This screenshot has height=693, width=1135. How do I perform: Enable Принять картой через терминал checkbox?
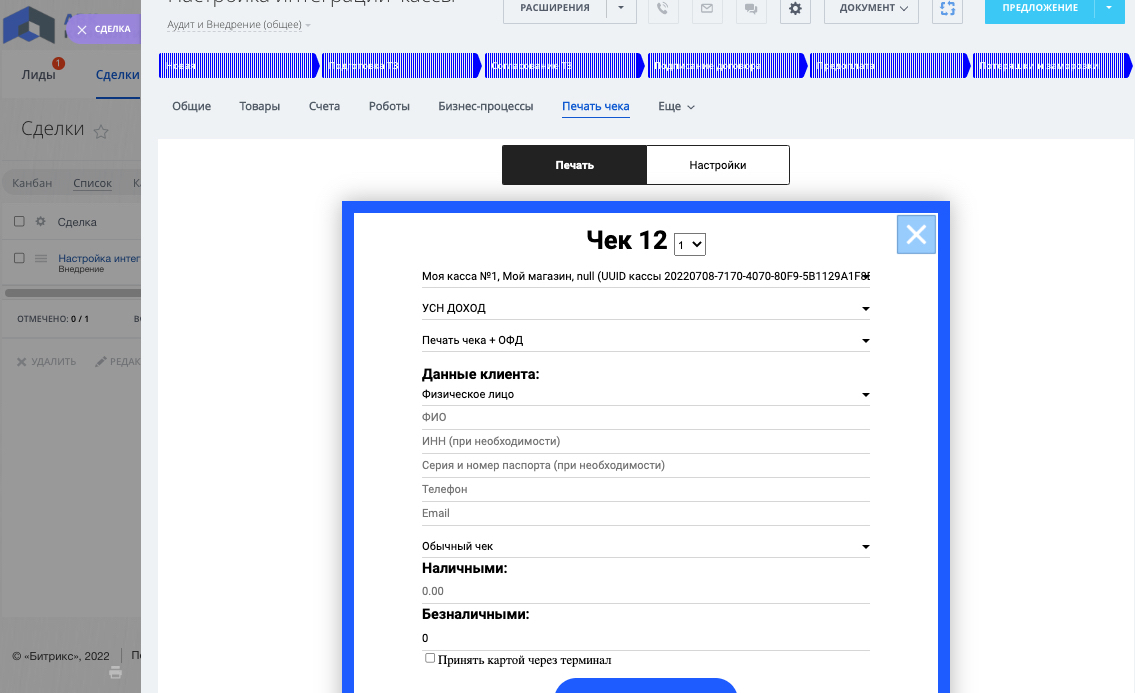[430, 658]
